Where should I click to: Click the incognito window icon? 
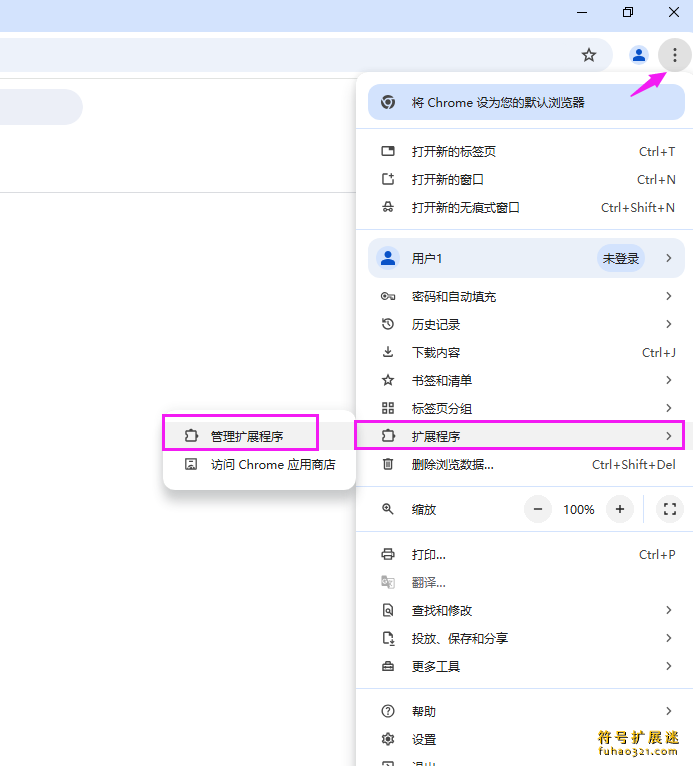pyautogui.click(x=388, y=207)
